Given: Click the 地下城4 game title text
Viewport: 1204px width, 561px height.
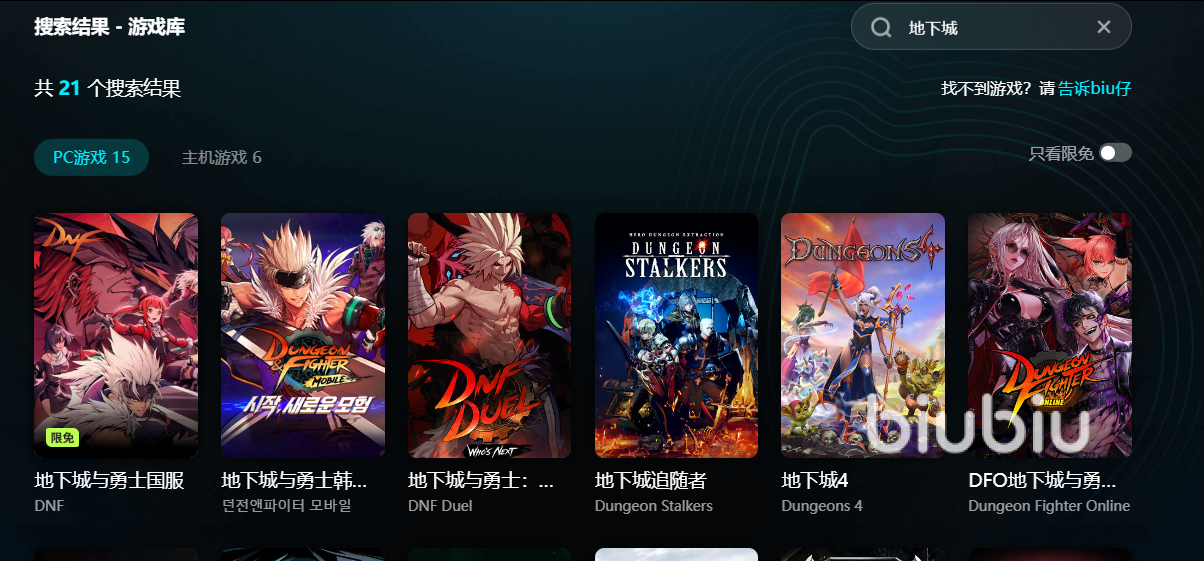Looking at the screenshot, I should (815, 481).
